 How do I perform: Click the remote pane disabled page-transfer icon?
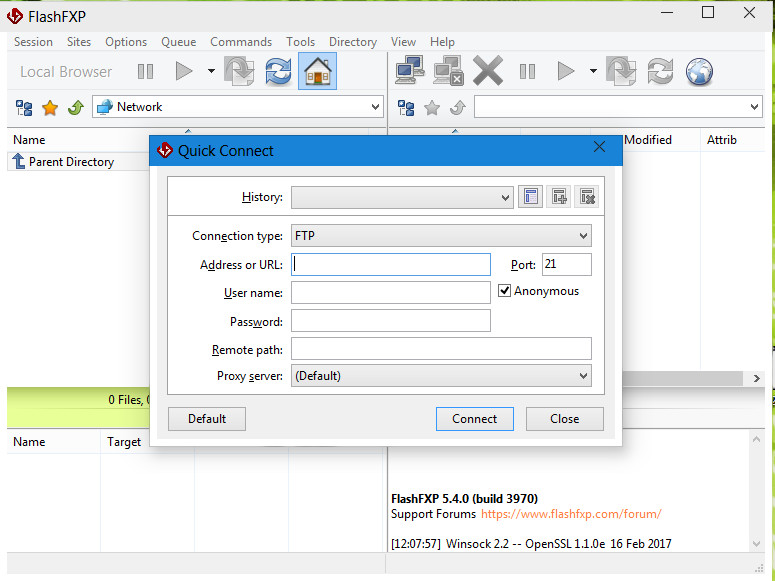[621, 71]
